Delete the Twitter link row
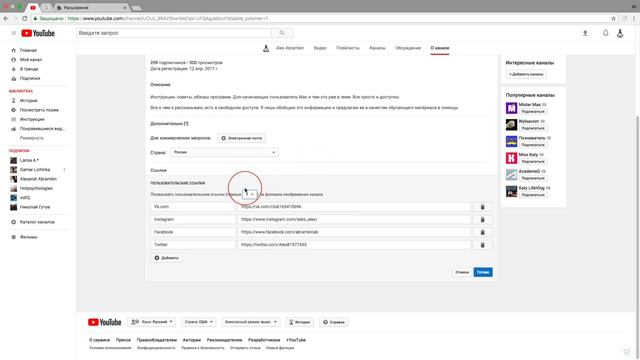This screenshot has height=360, width=640. tap(482, 245)
